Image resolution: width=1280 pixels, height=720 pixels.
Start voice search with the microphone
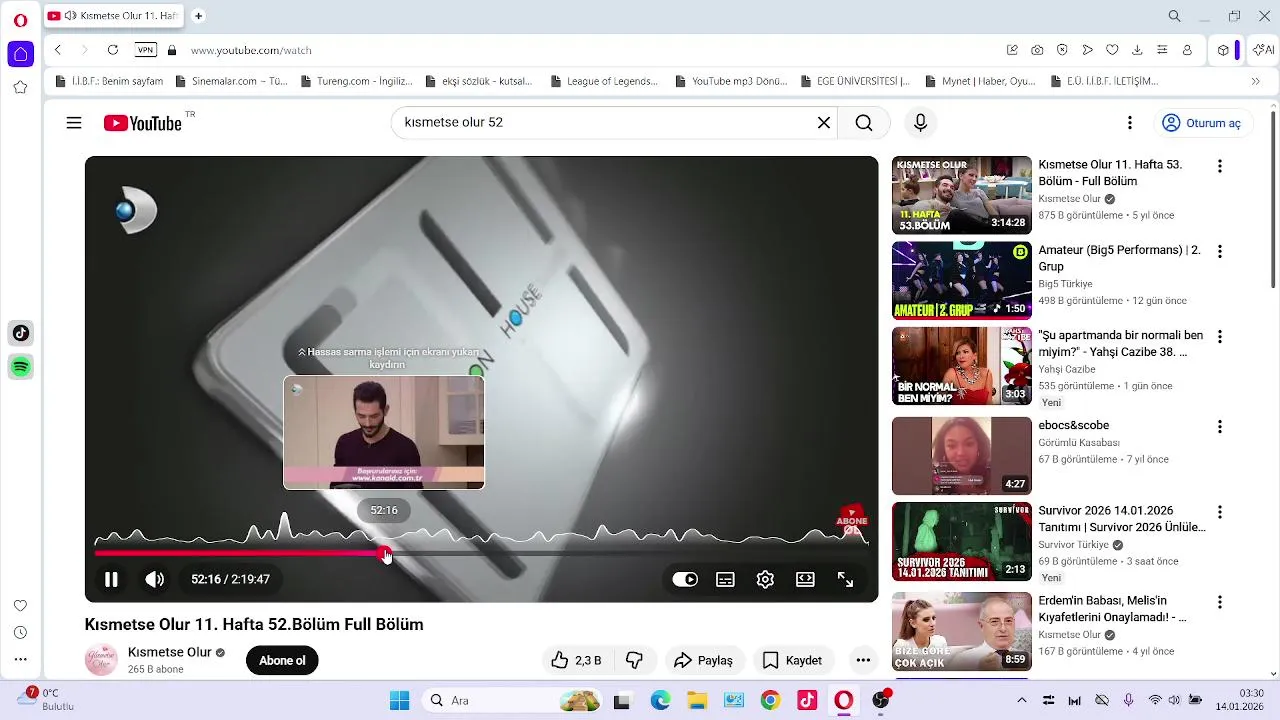[921, 123]
